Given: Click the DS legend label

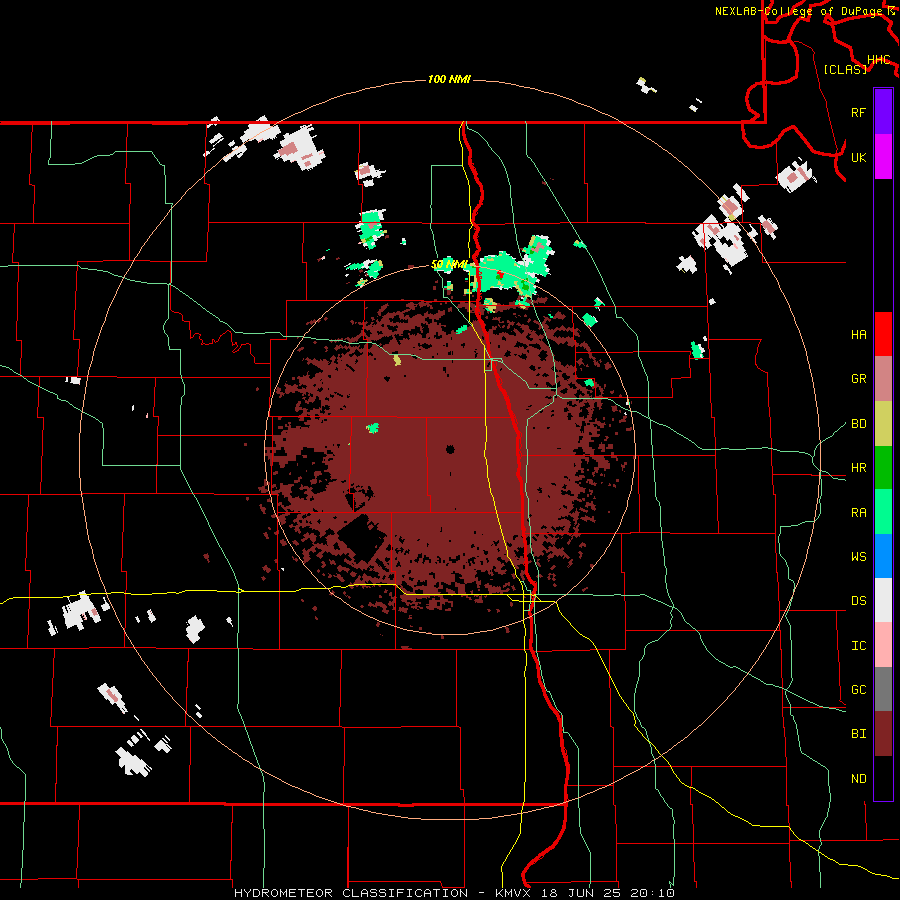Looking at the screenshot, I should click(858, 601).
